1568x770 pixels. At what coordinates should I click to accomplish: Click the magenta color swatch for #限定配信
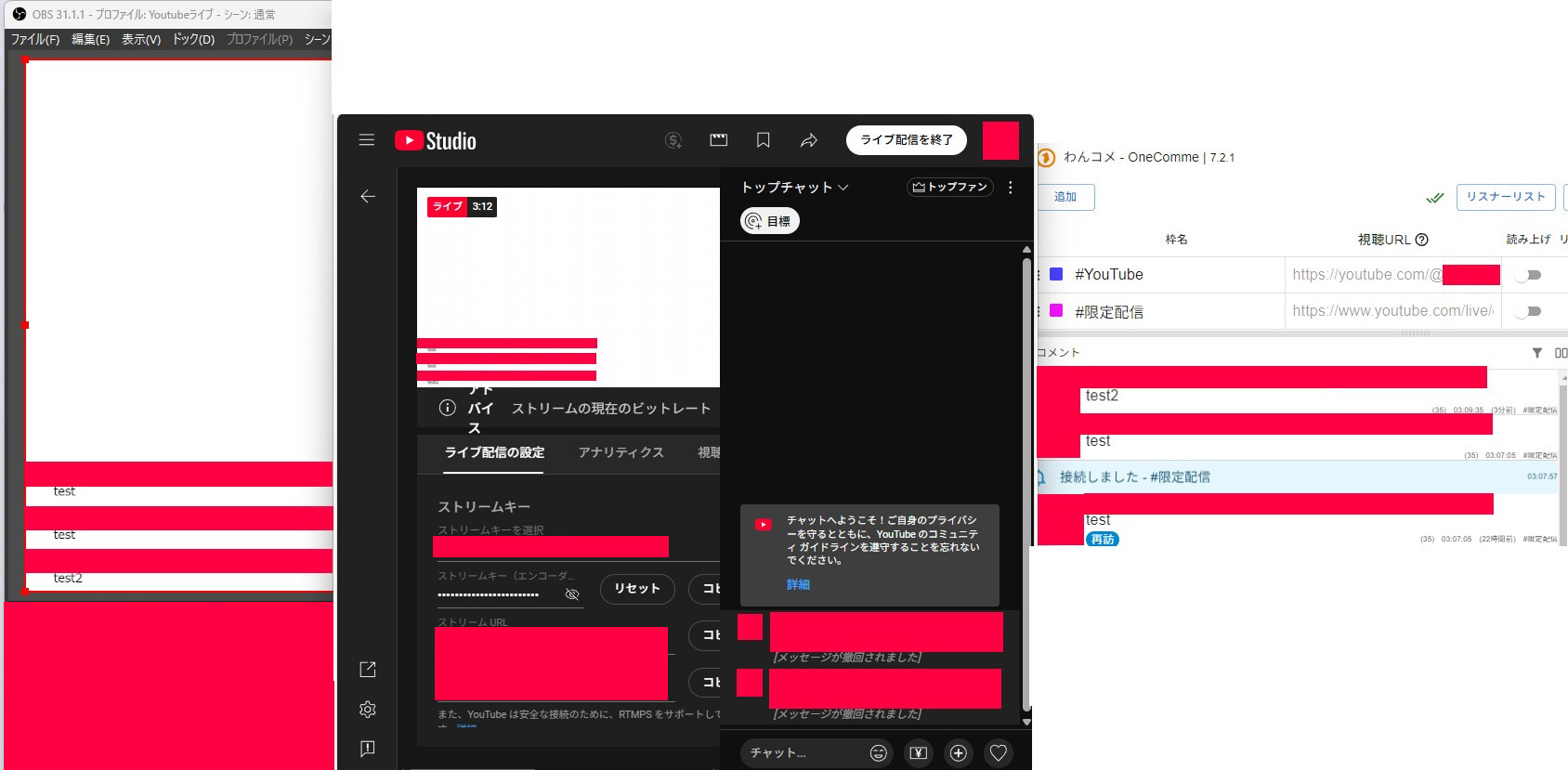pos(1056,310)
